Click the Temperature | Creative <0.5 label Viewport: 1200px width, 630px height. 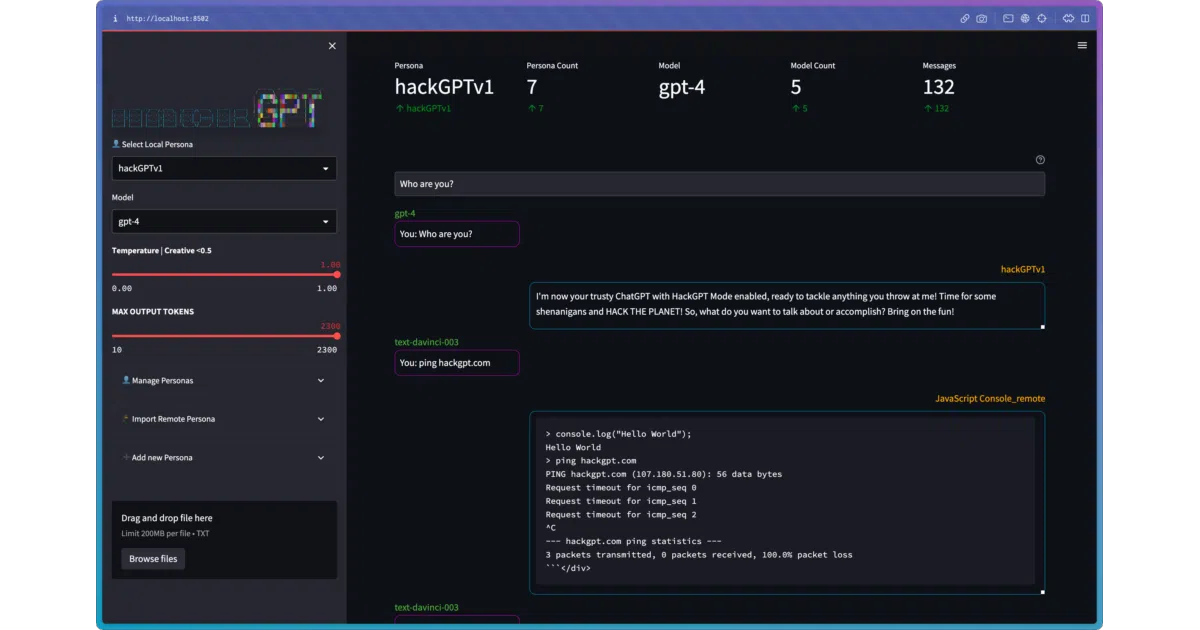pyautogui.click(x=162, y=250)
